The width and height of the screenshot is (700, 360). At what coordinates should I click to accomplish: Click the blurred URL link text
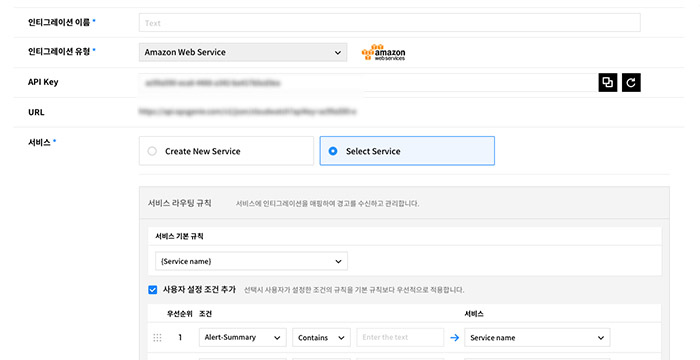tap(247, 112)
